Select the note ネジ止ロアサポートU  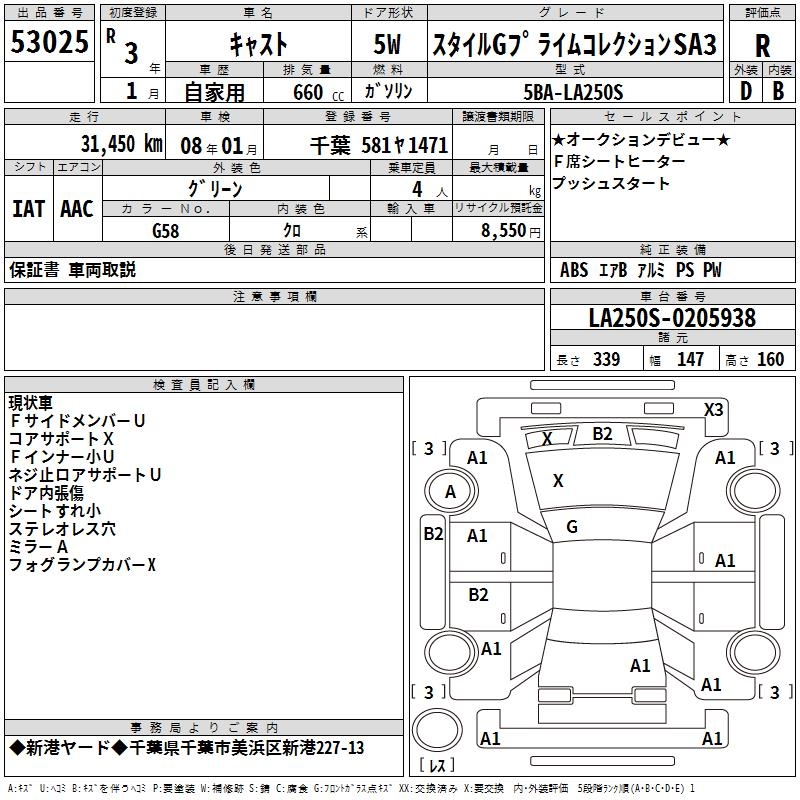(x=85, y=474)
